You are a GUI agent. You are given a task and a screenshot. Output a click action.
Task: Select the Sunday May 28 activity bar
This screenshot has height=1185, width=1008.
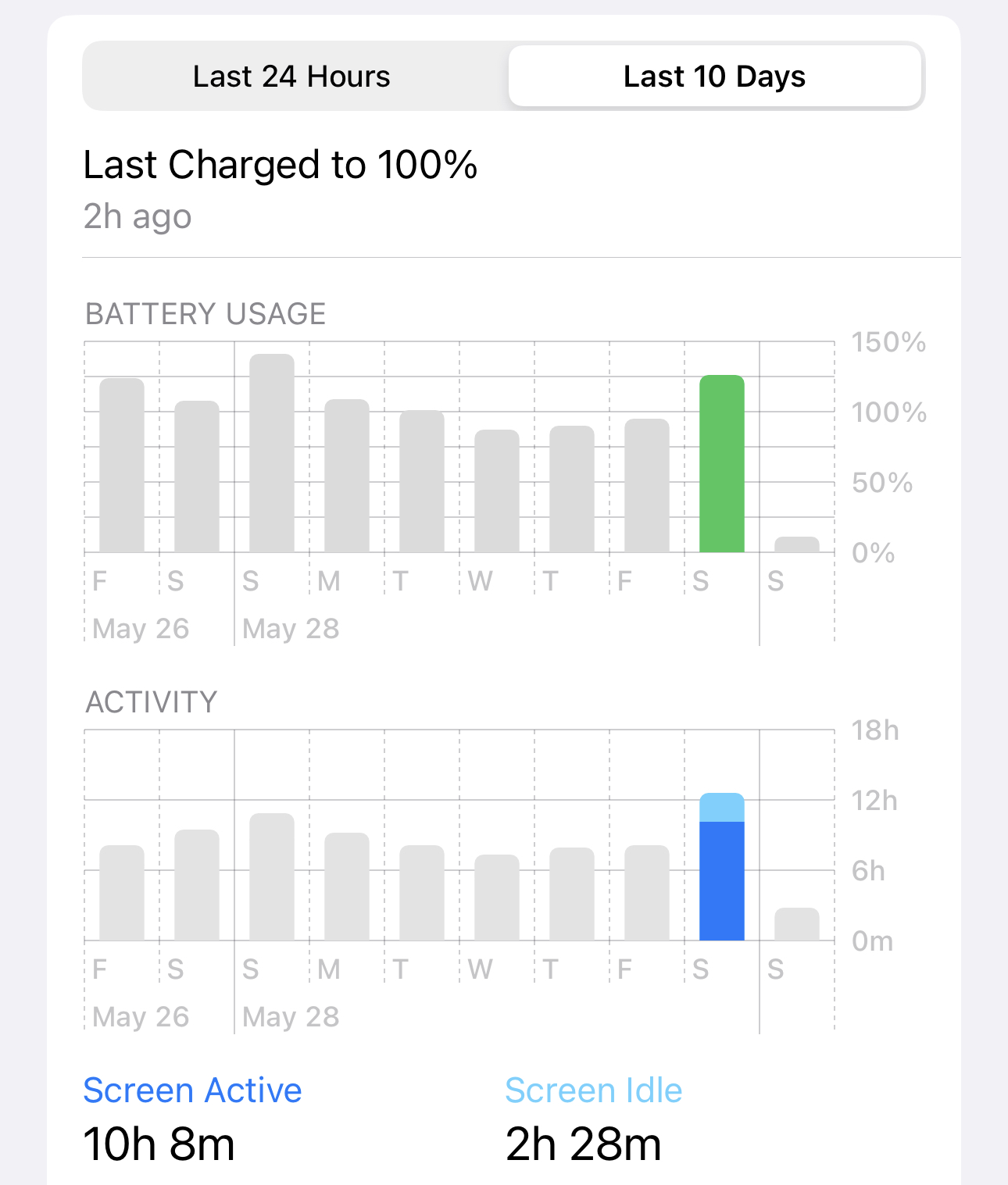(272, 876)
